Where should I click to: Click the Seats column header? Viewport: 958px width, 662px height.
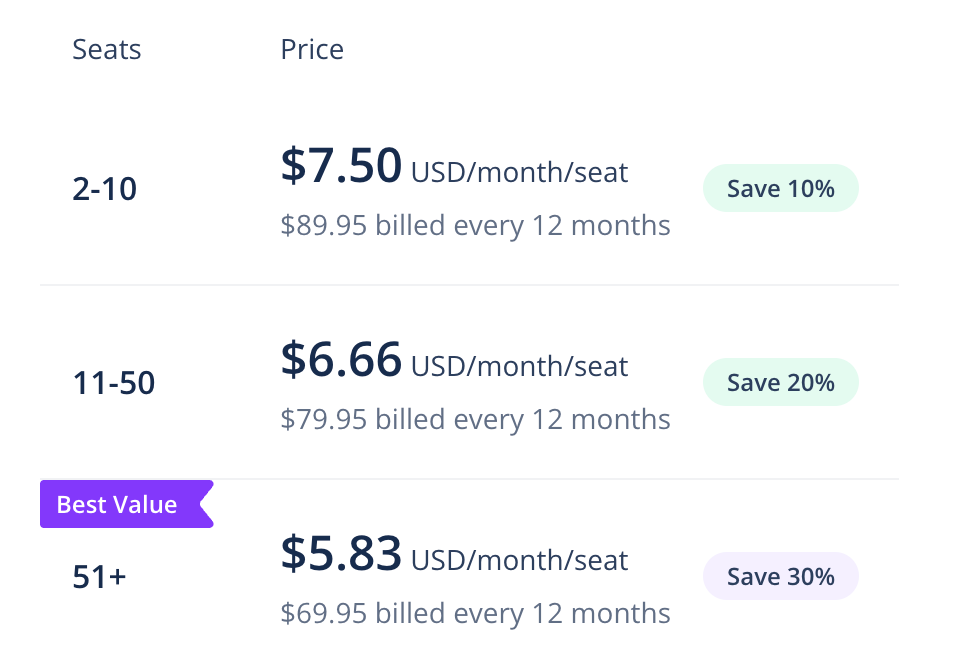tap(107, 50)
